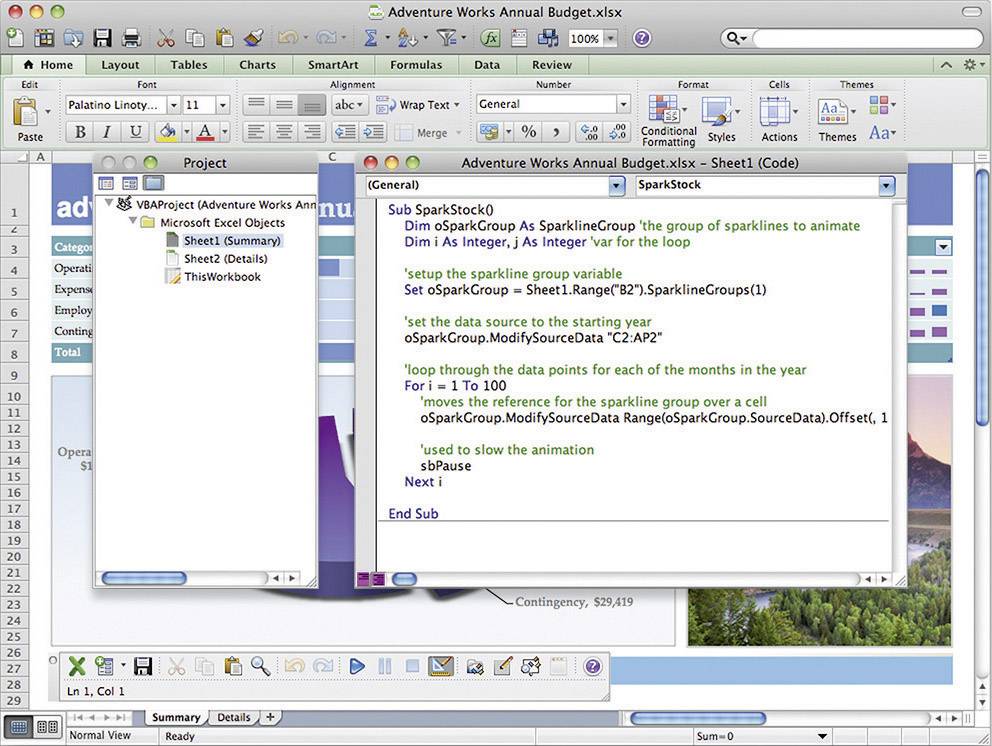Click the Font Color A icon

point(205,132)
